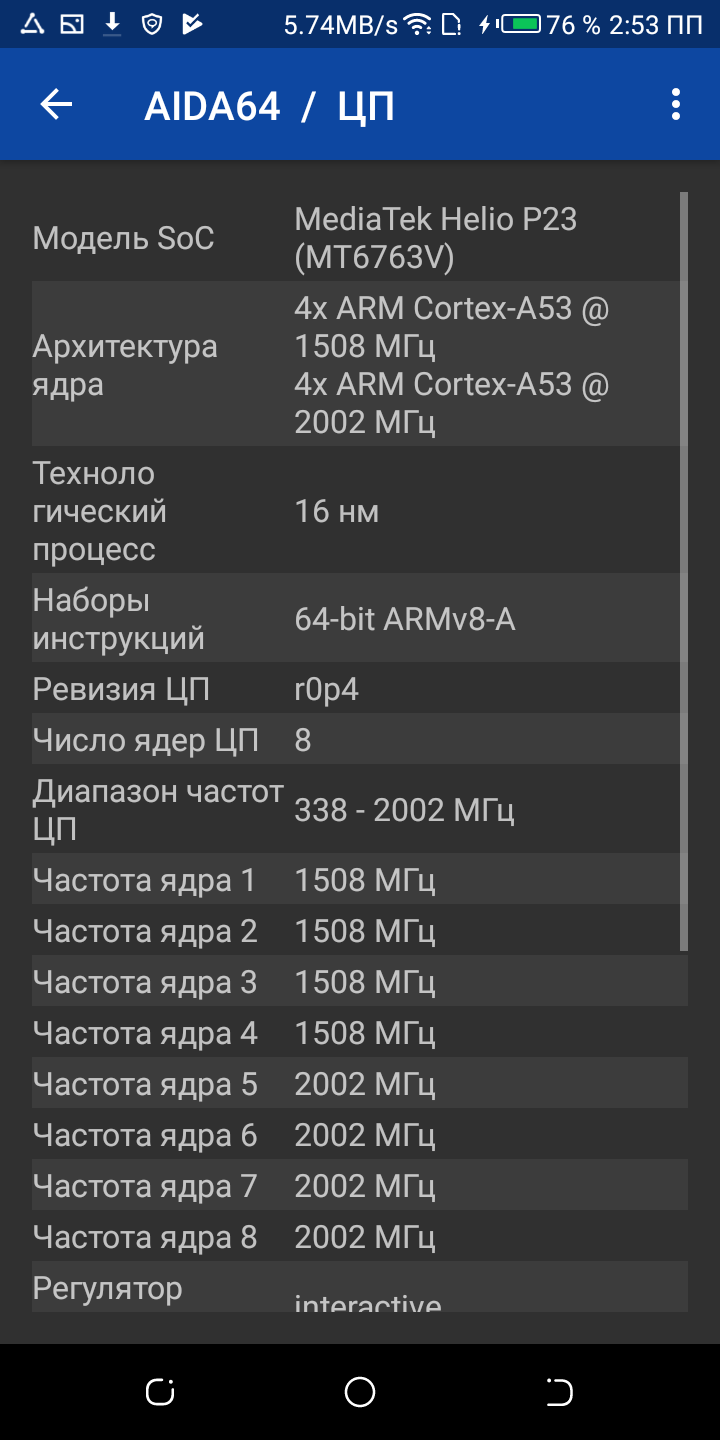Open the three-dot overflow menu
The image size is (720, 1440).
676,105
